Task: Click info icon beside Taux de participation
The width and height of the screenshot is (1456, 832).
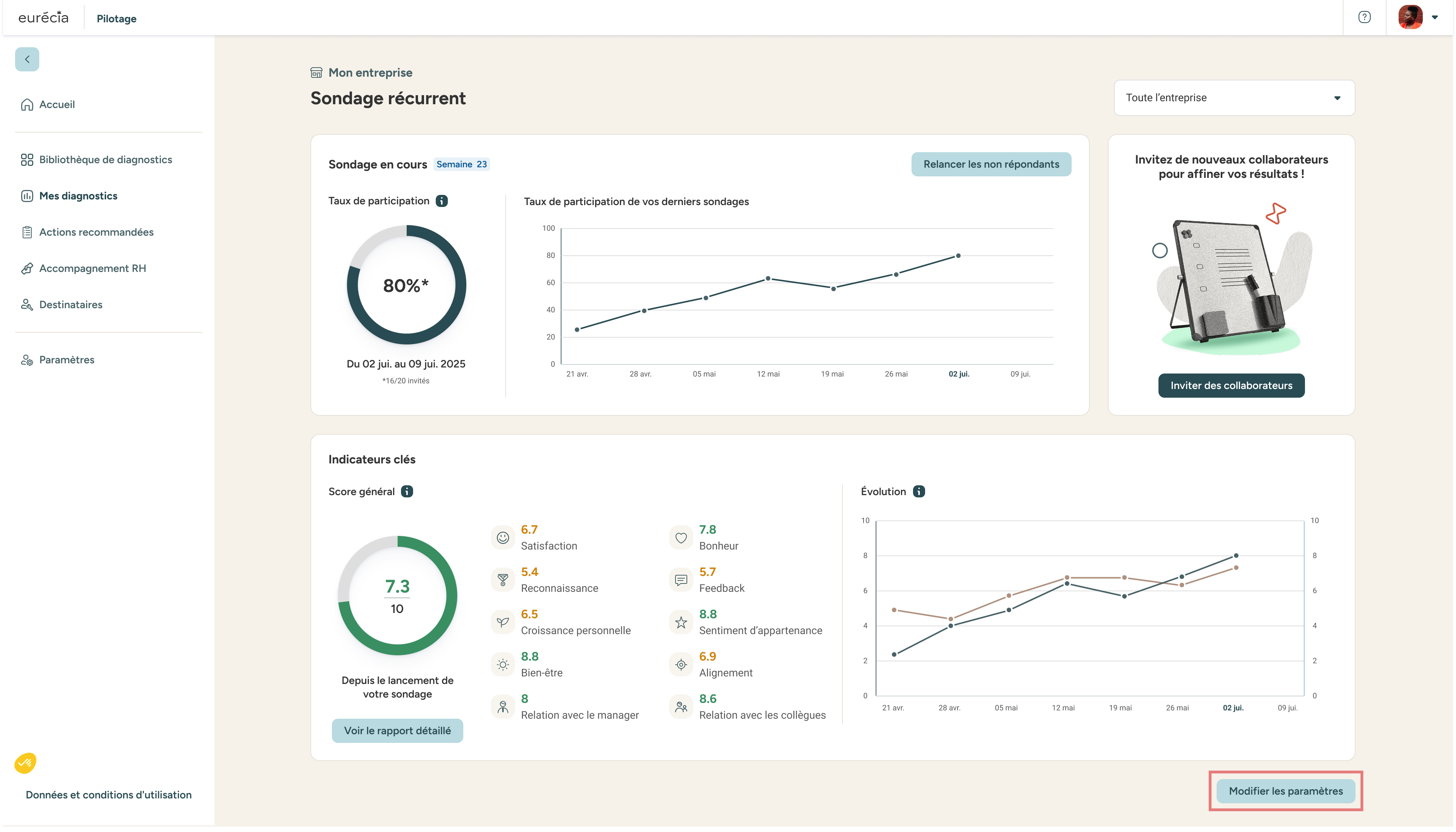Action: pyautogui.click(x=441, y=201)
